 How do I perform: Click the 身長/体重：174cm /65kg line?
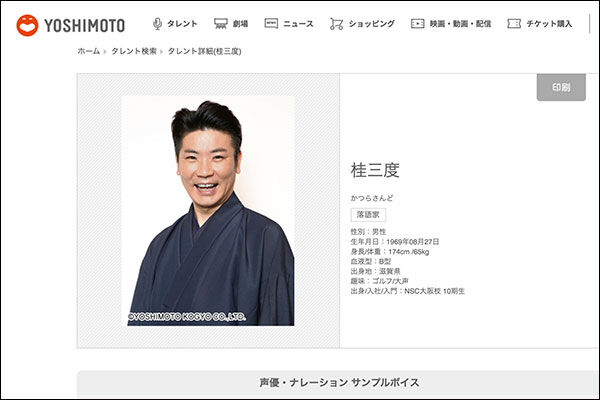pos(390,251)
